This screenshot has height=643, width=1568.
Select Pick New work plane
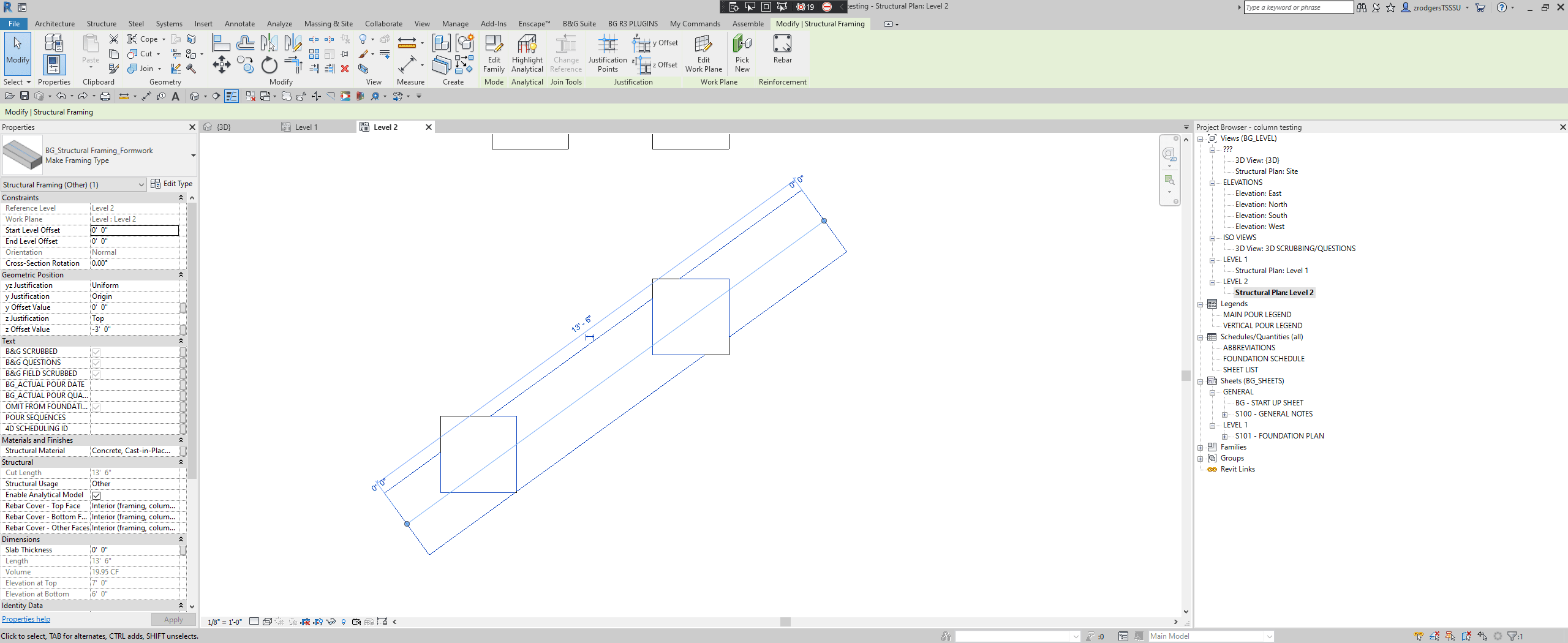click(742, 54)
